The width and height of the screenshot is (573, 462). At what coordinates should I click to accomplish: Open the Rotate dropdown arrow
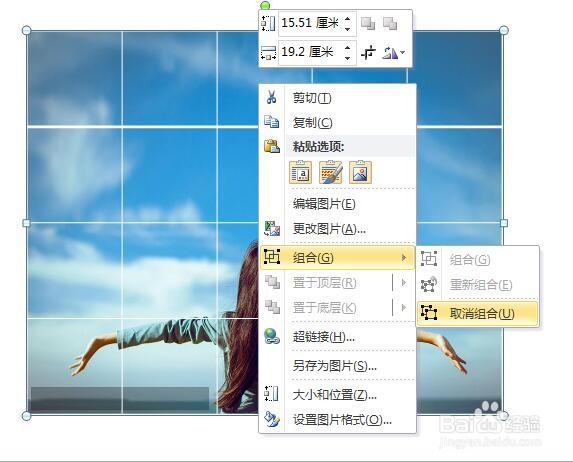403,53
